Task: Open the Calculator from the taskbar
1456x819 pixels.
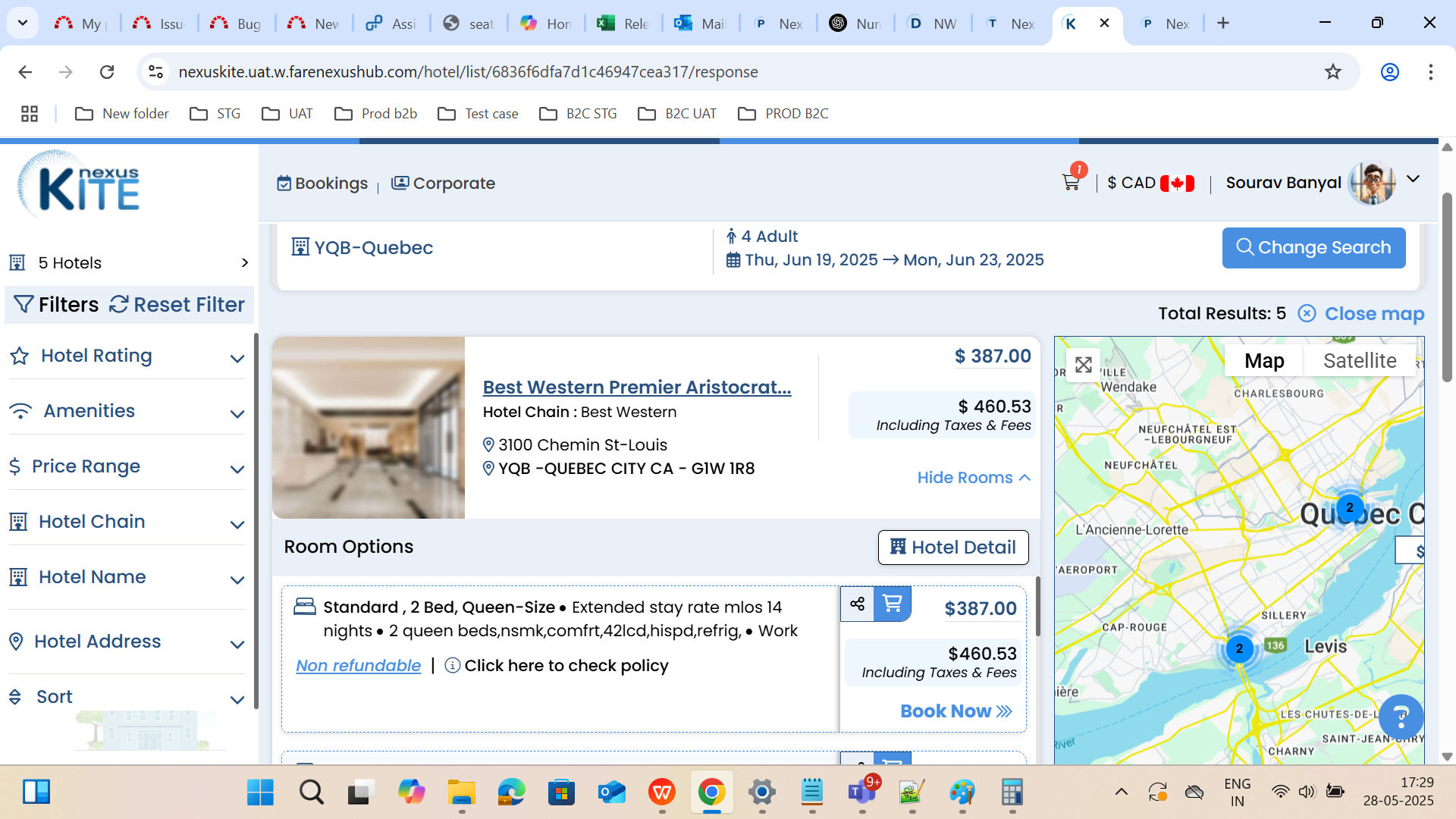Action: (1012, 792)
